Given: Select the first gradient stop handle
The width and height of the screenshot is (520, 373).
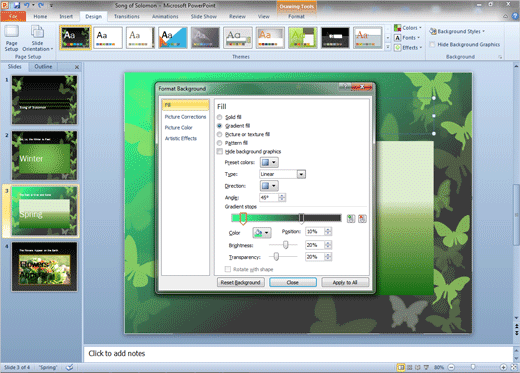Looking at the screenshot, I should point(243,219).
